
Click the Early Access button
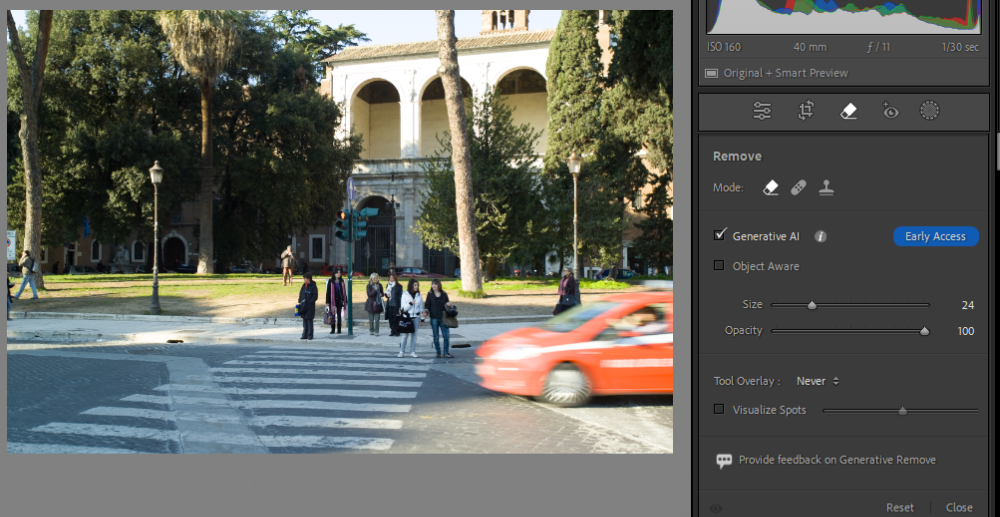click(936, 237)
